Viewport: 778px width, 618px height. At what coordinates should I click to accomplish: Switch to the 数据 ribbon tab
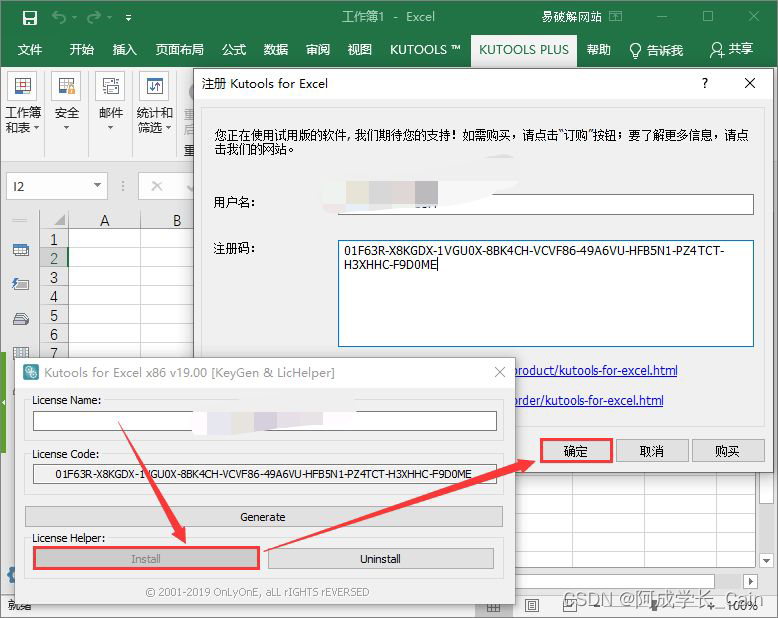click(276, 50)
